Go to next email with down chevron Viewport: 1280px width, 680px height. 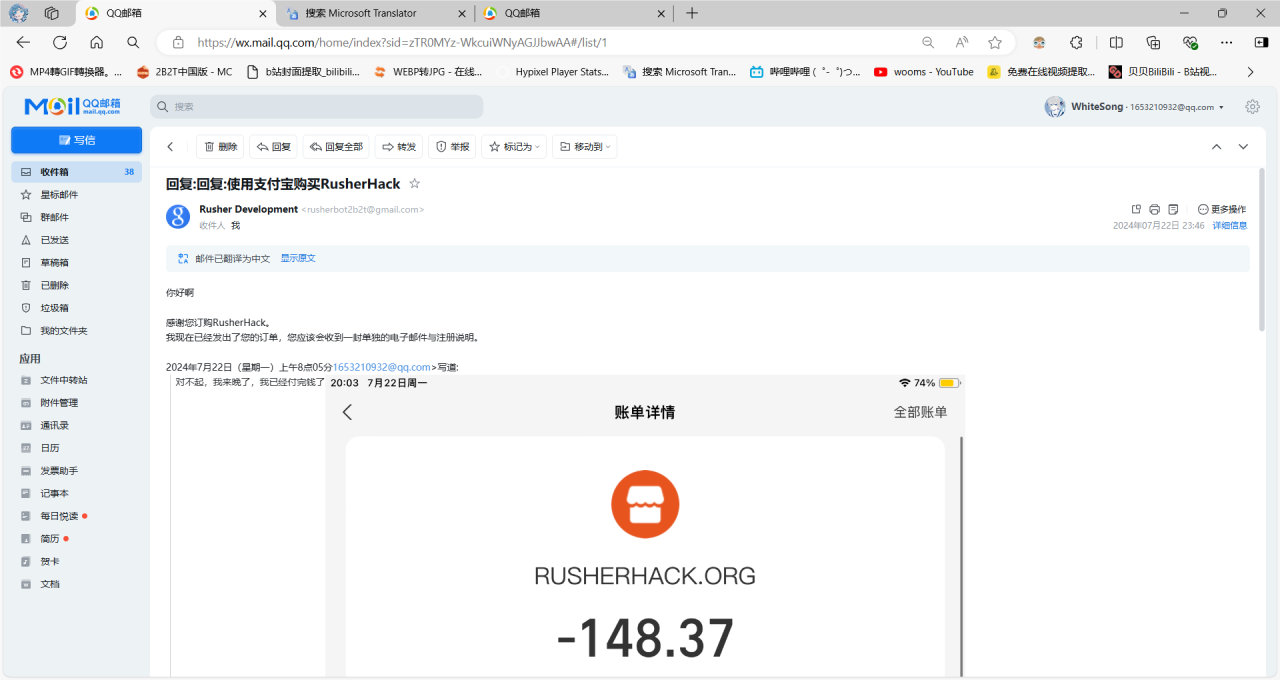point(1243,147)
